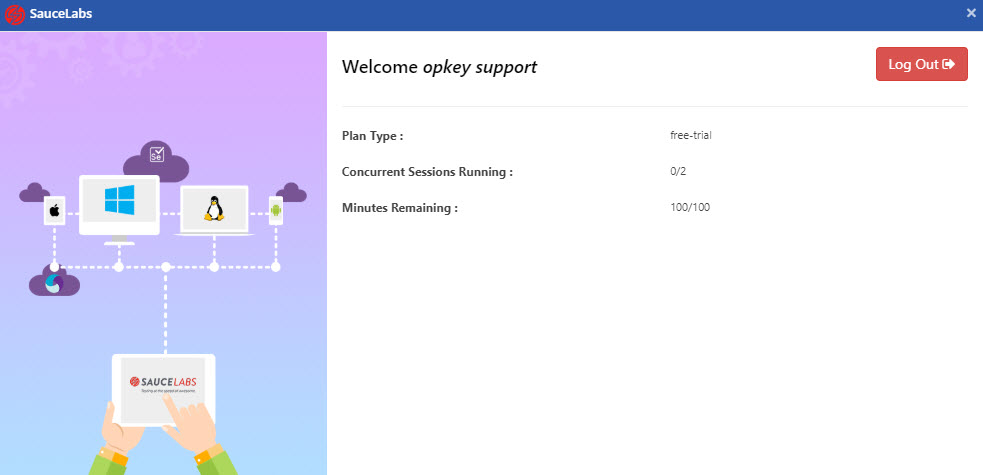Click the OpKey cloud logo icon
This screenshot has height=475, width=983.
click(x=55, y=282)
